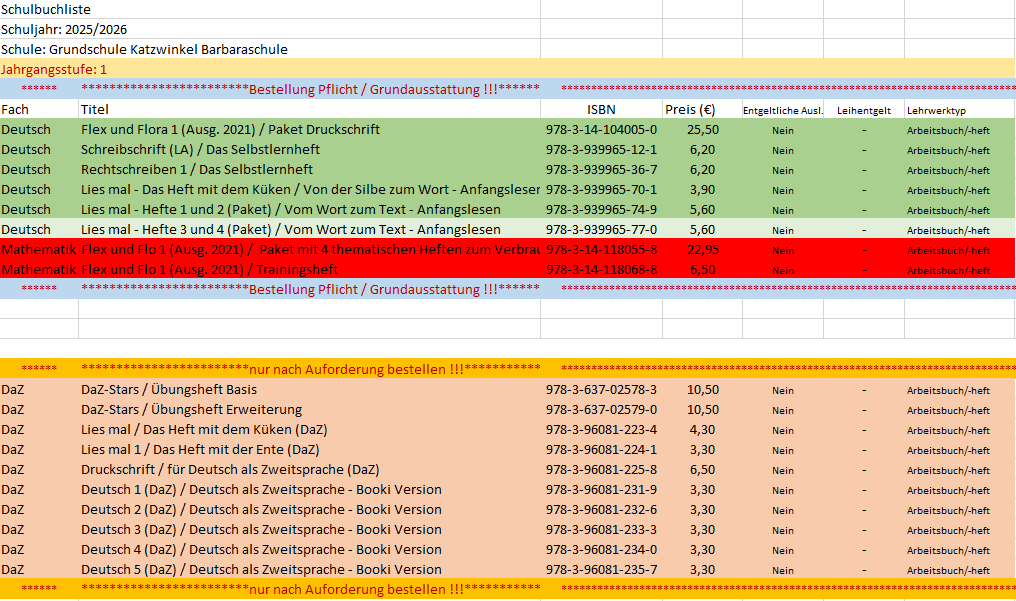Click the first nur nach Auforderung bestellen banner
This screenshot has height=601, width=1016.
pyautogui.click(x=507, y=369)
